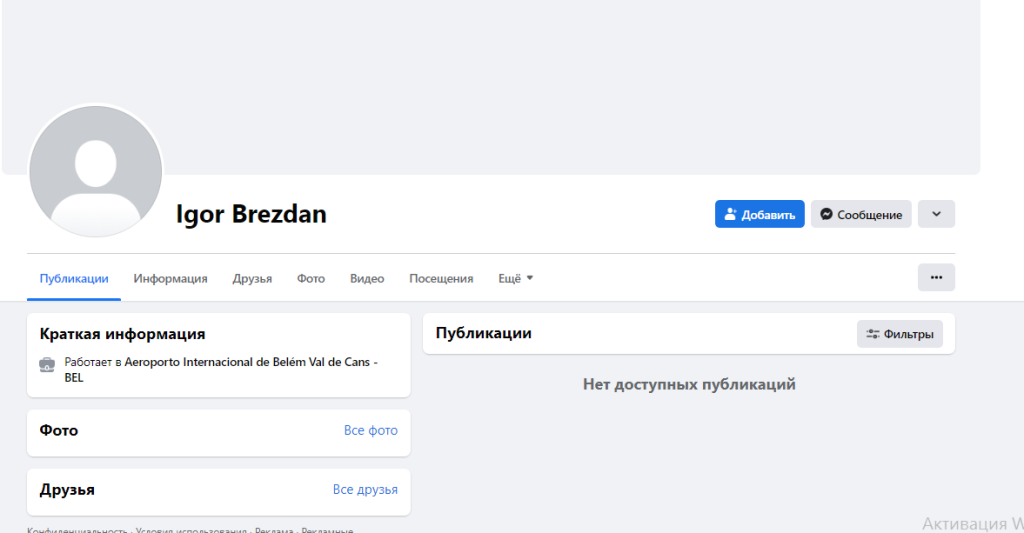Expand the chevron dropdown next to Сообщение
Image resolution: width=1024 pixels, height=533 pixels.
click(936, 214)
